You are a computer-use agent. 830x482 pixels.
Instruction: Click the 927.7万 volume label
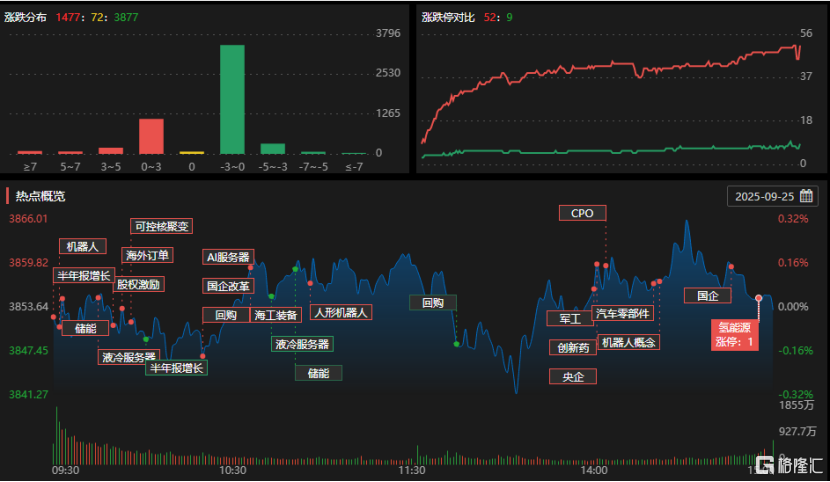click(x=798, y=431)
